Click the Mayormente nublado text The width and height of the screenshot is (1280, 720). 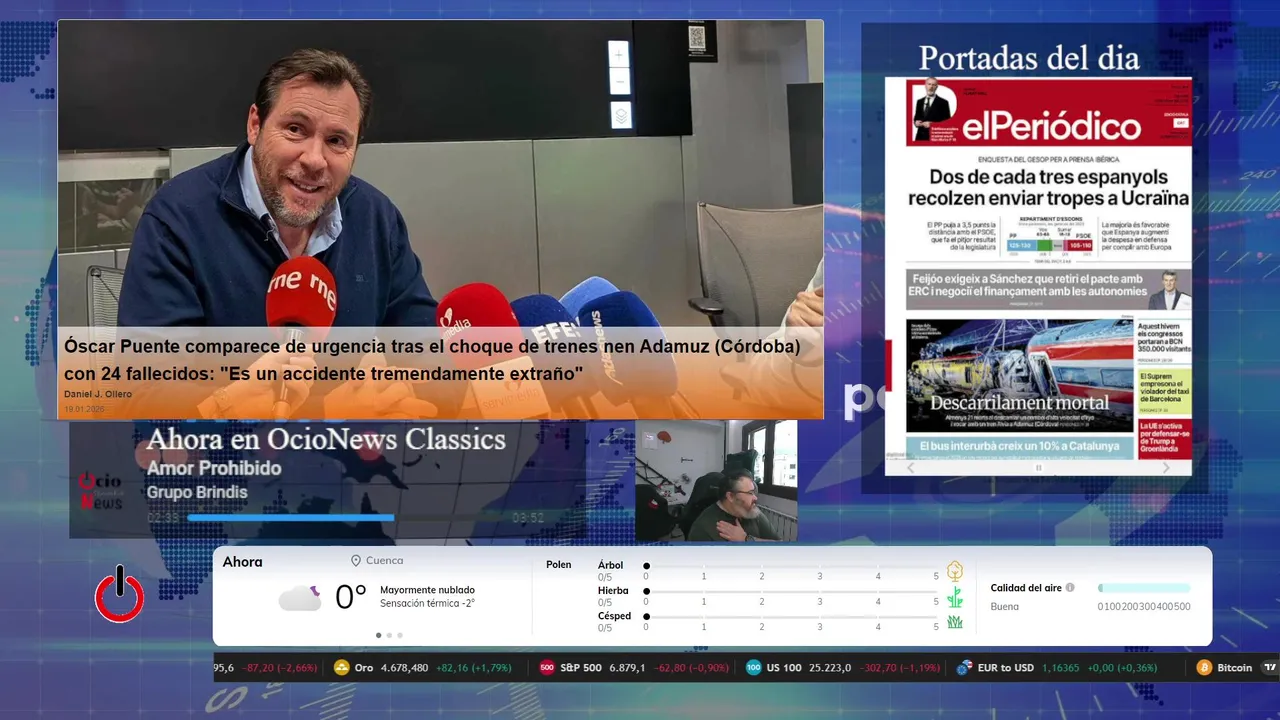click(x=427, y=590)
